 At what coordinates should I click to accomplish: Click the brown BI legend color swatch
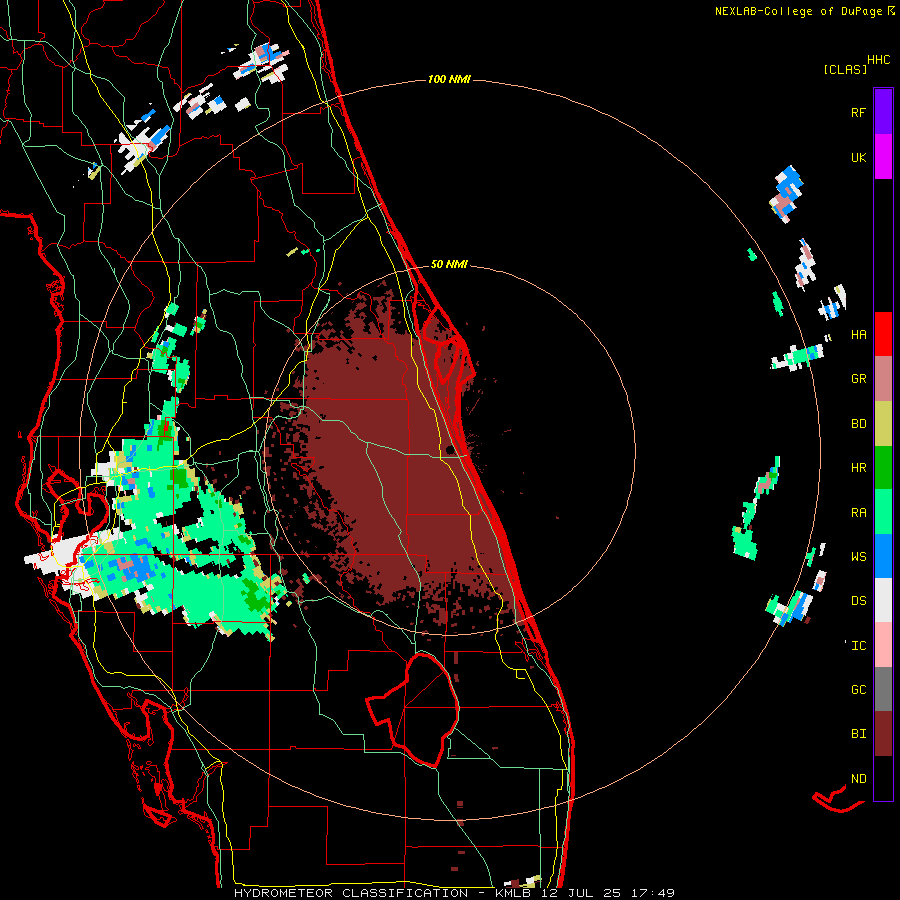[883, 734]
